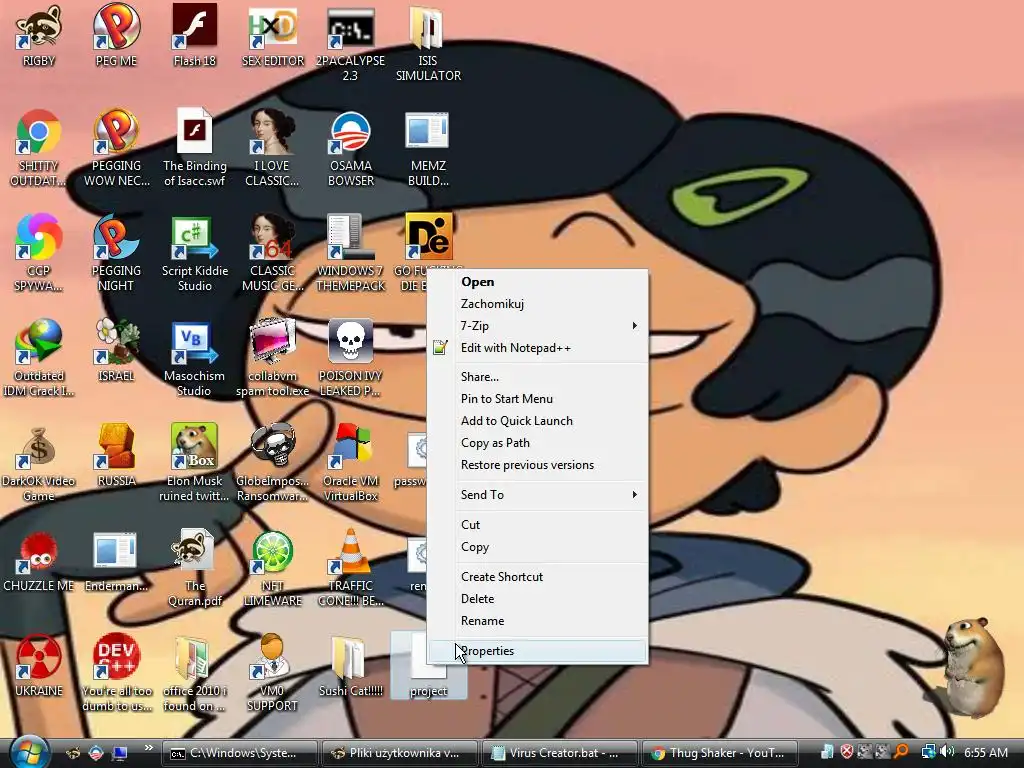Open Properties from the context menu
Screen dimensions: 1024x768
(537, 651)
